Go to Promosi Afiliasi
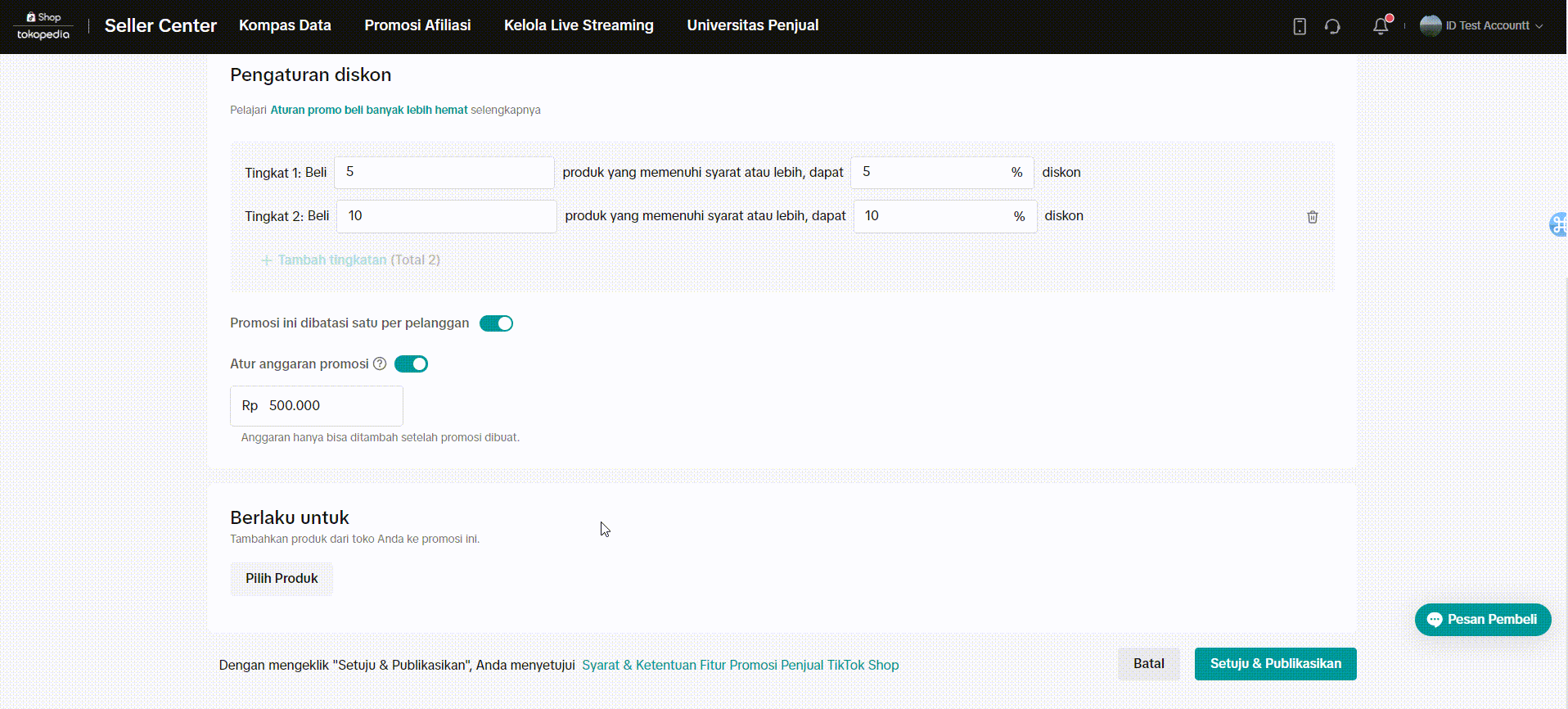 [417, 25]
